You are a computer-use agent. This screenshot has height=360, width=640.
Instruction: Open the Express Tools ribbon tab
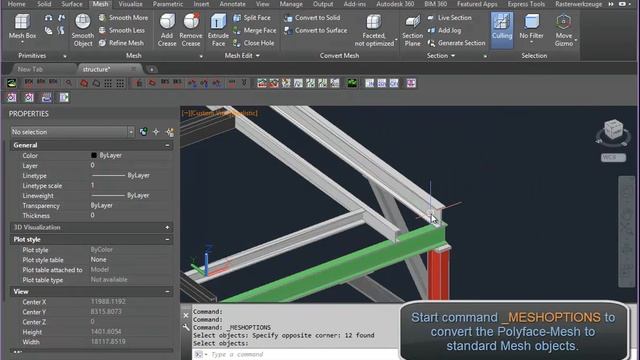526,4
